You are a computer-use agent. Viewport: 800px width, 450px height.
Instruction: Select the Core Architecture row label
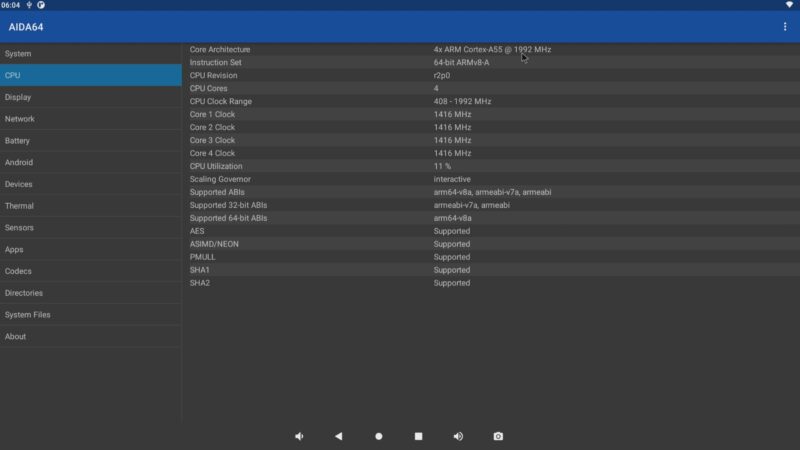coord(220,49)
